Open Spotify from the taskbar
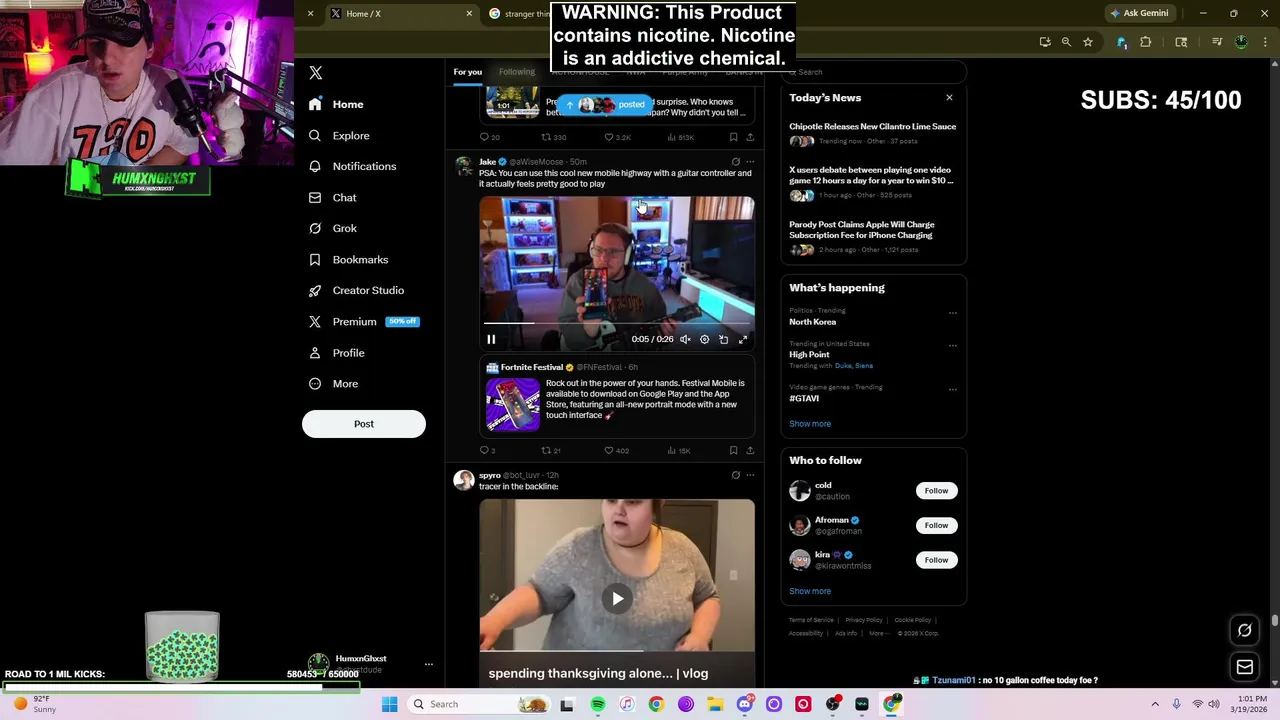This screenshot has width=1280, height=720. 597,704
